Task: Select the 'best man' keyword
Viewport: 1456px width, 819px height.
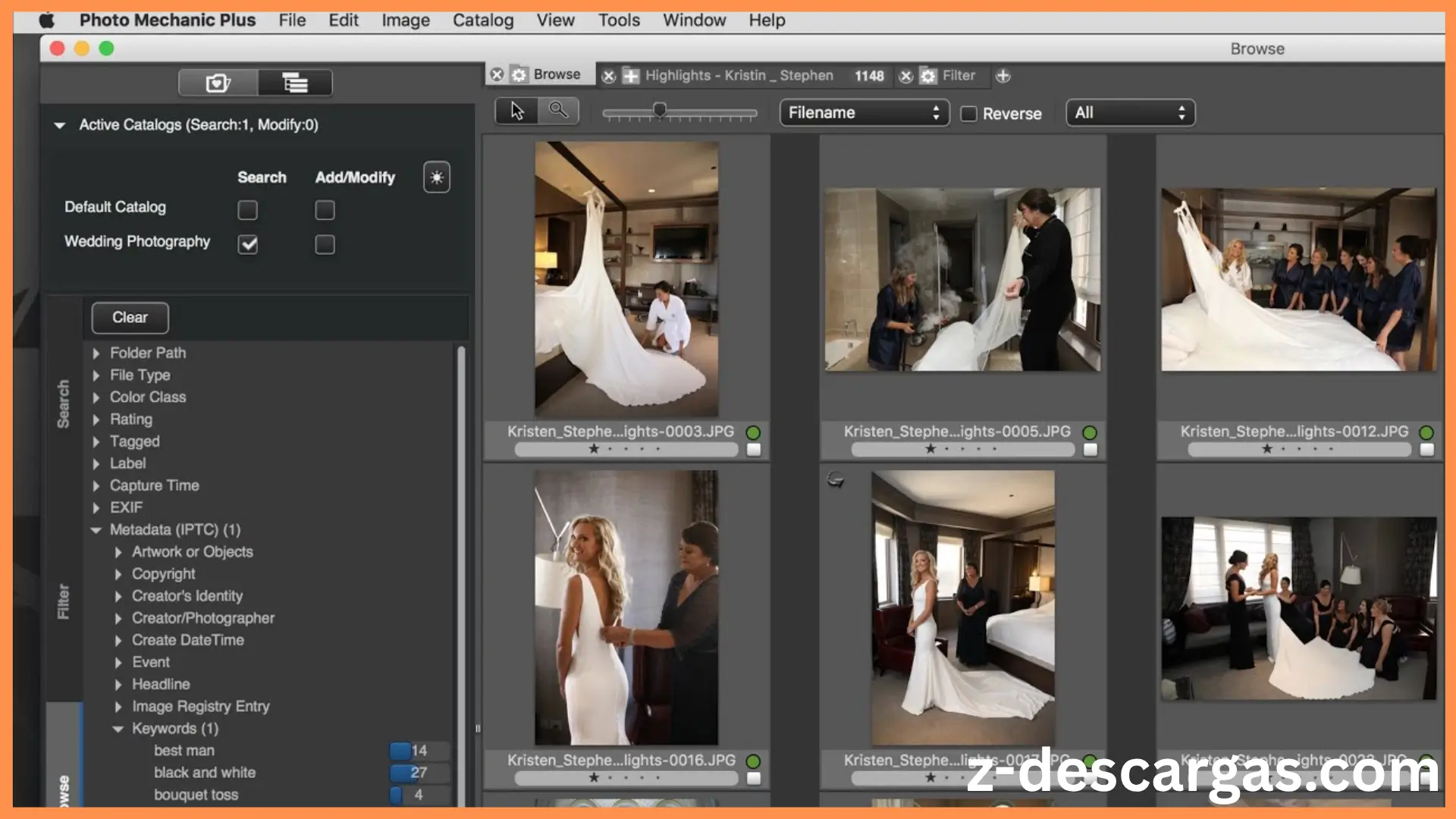Action: pos(184,751)
